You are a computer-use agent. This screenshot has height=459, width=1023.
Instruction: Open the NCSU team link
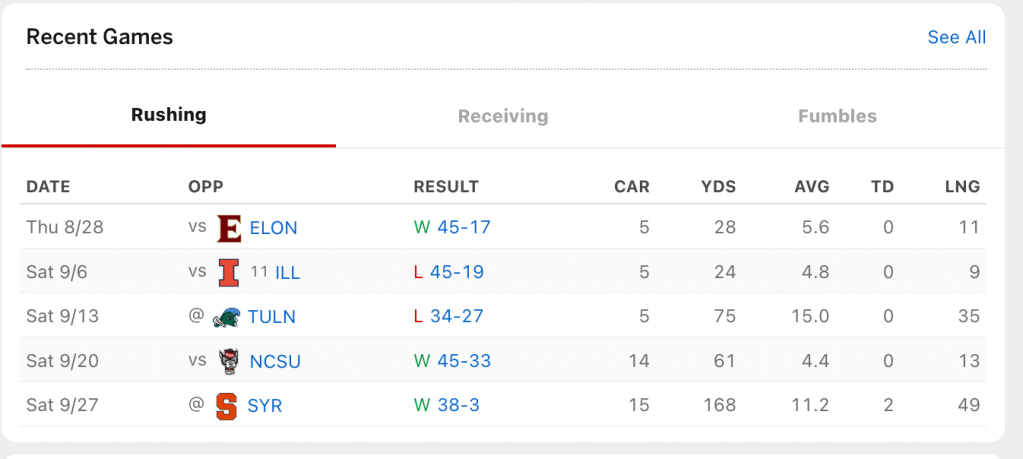275,361
